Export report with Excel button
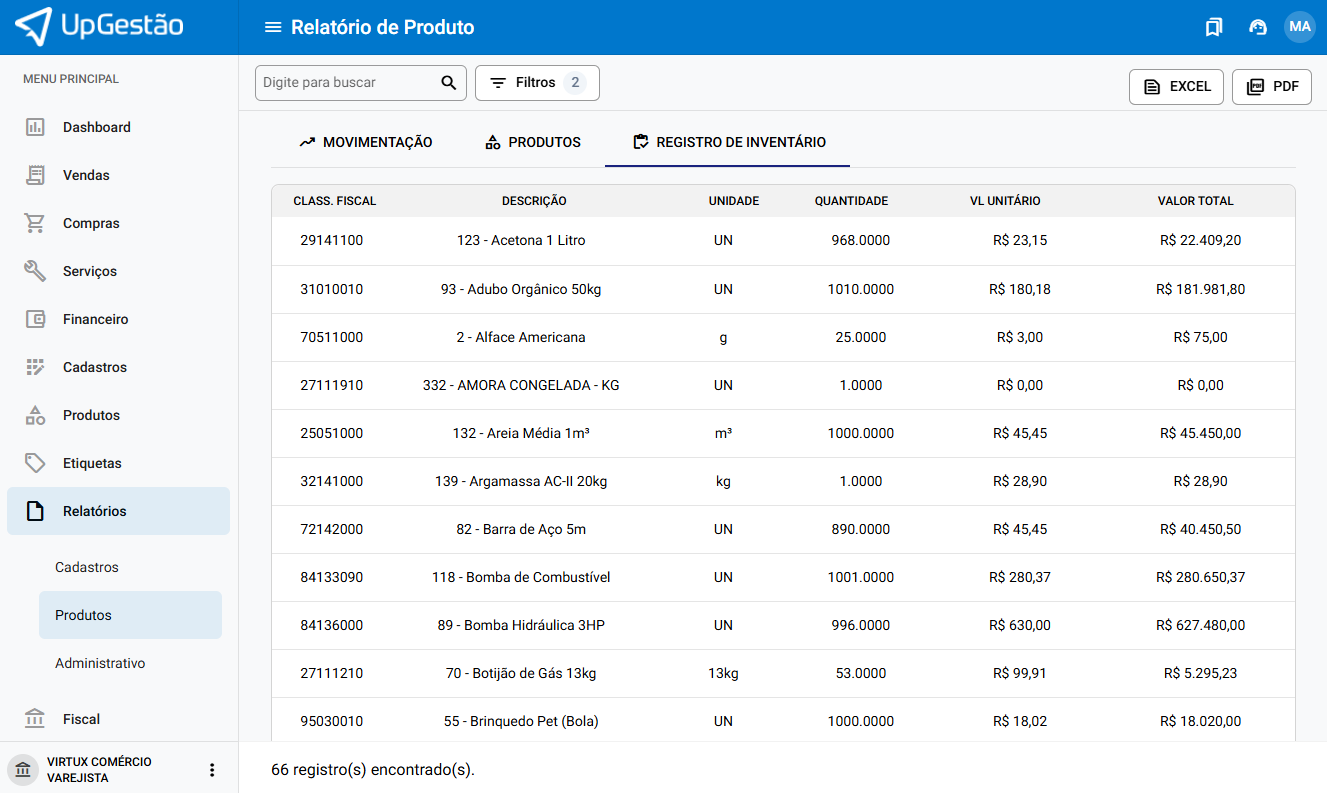Image resolution: width=1327 pixels, height=793 pixels. click(x=1176, y=87)
